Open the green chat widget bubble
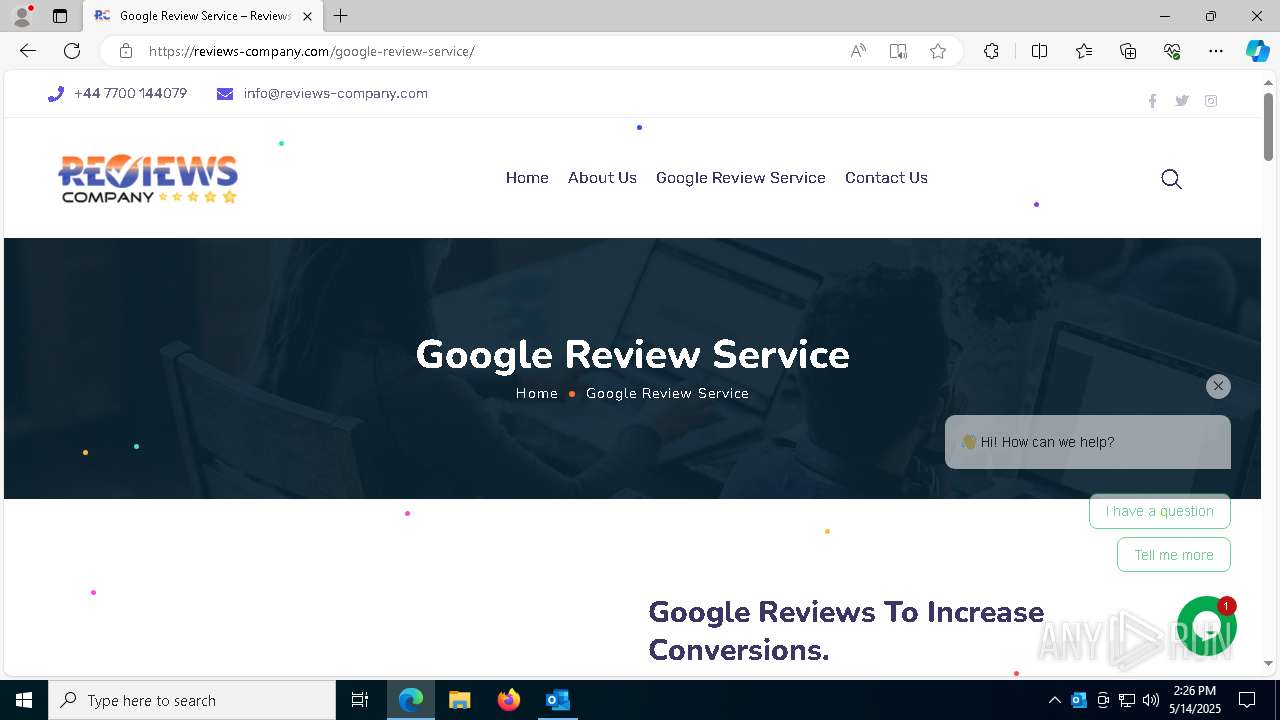Screen dimensions: 1280x720 click(x=1207, y=626)
